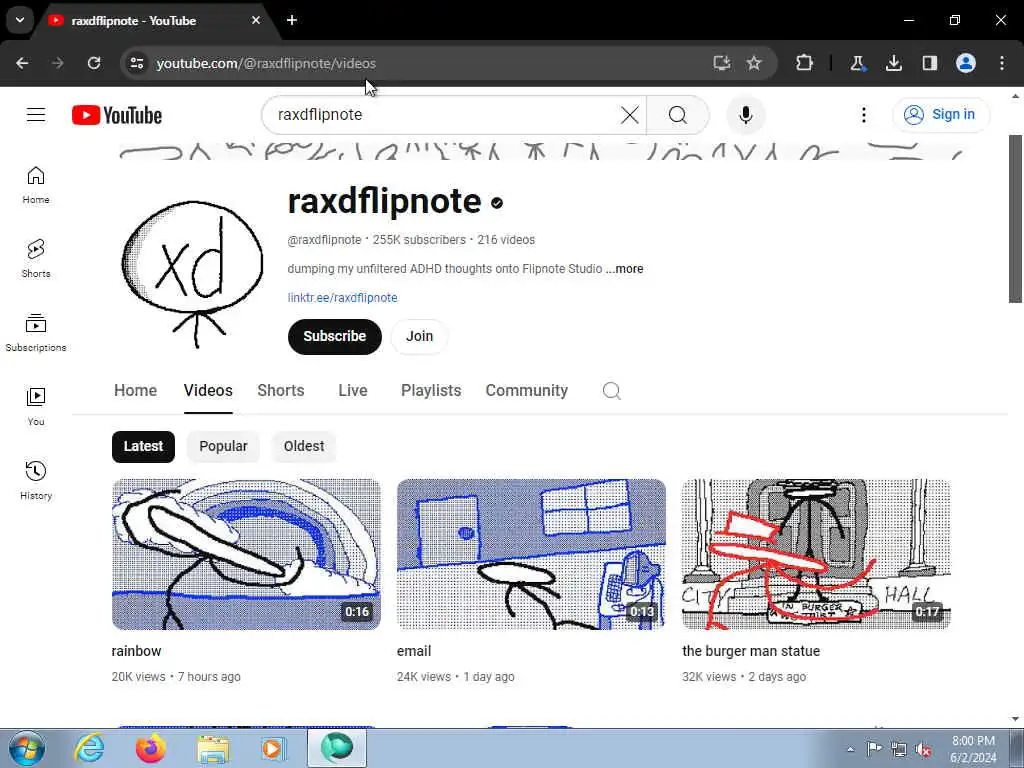Open the browser extensions puzzle icon

pyautogui.click(x=805, y=63)
